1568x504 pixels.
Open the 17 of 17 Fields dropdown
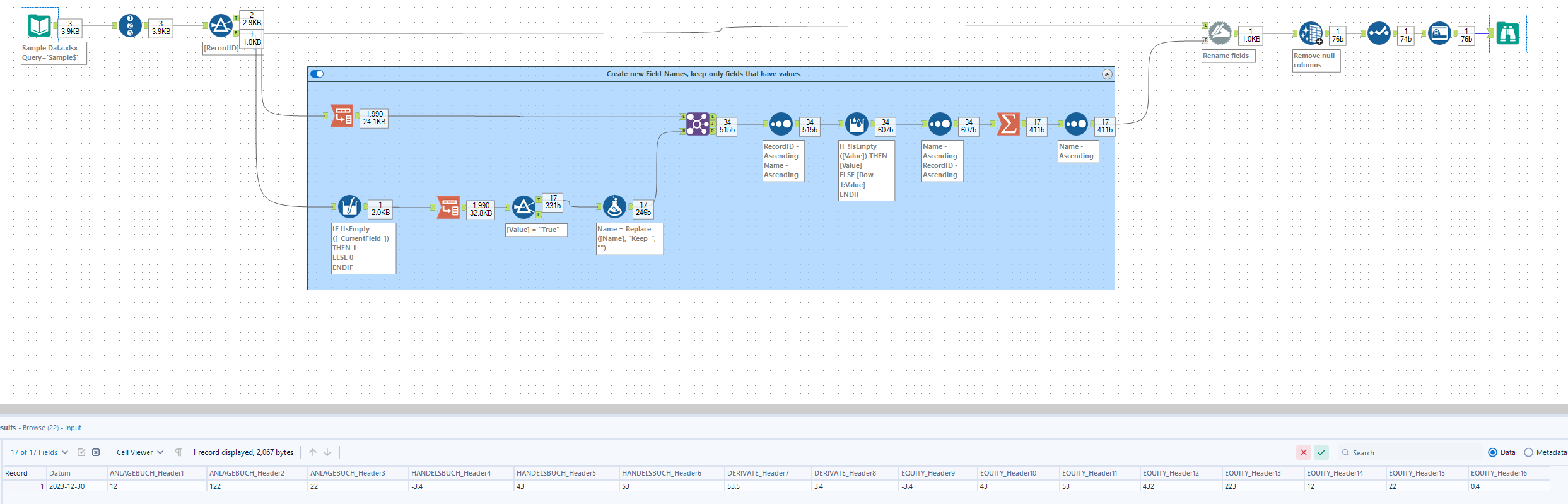[39, 452]
